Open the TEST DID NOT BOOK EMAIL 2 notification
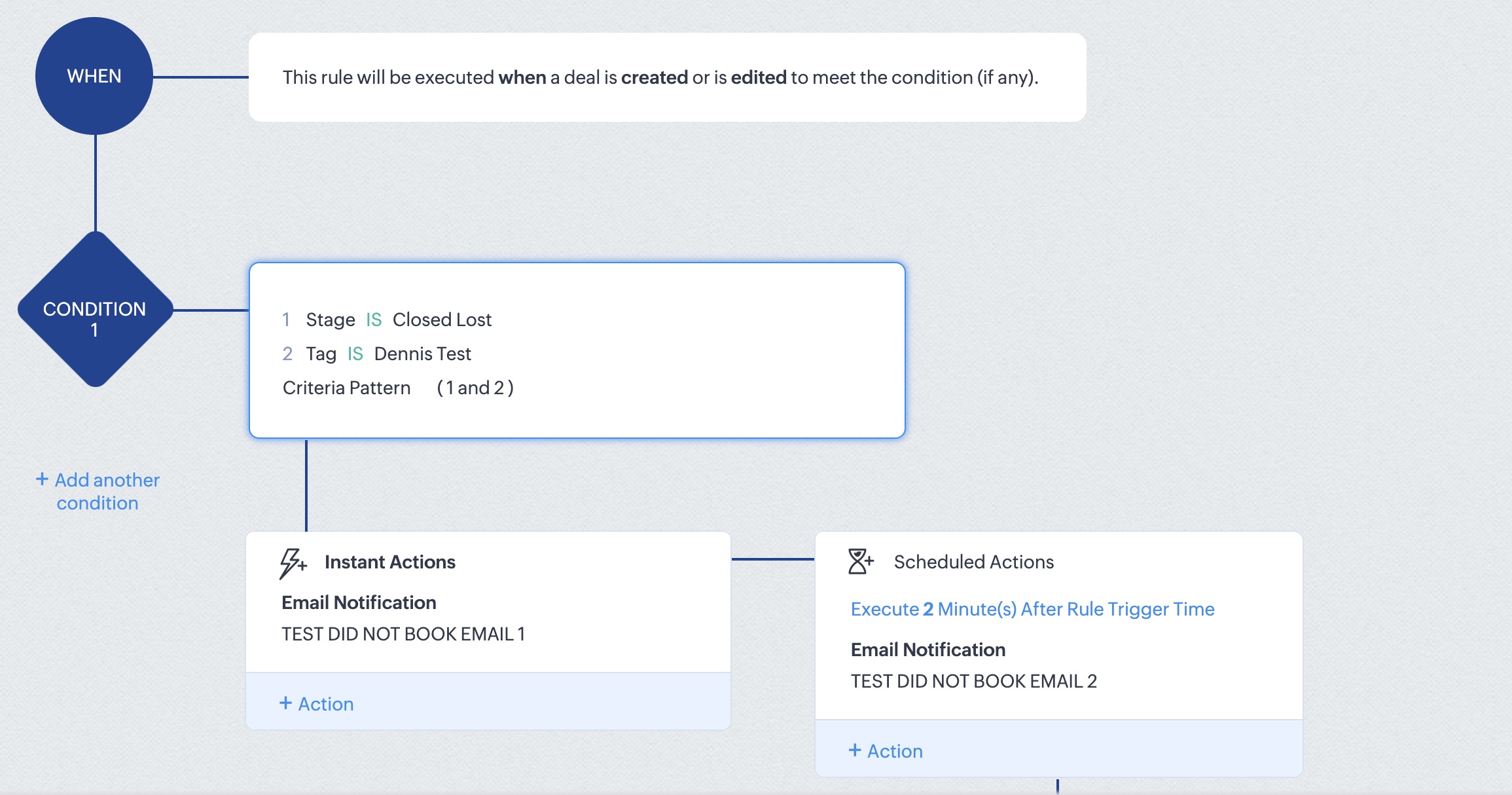 (973, 681)
